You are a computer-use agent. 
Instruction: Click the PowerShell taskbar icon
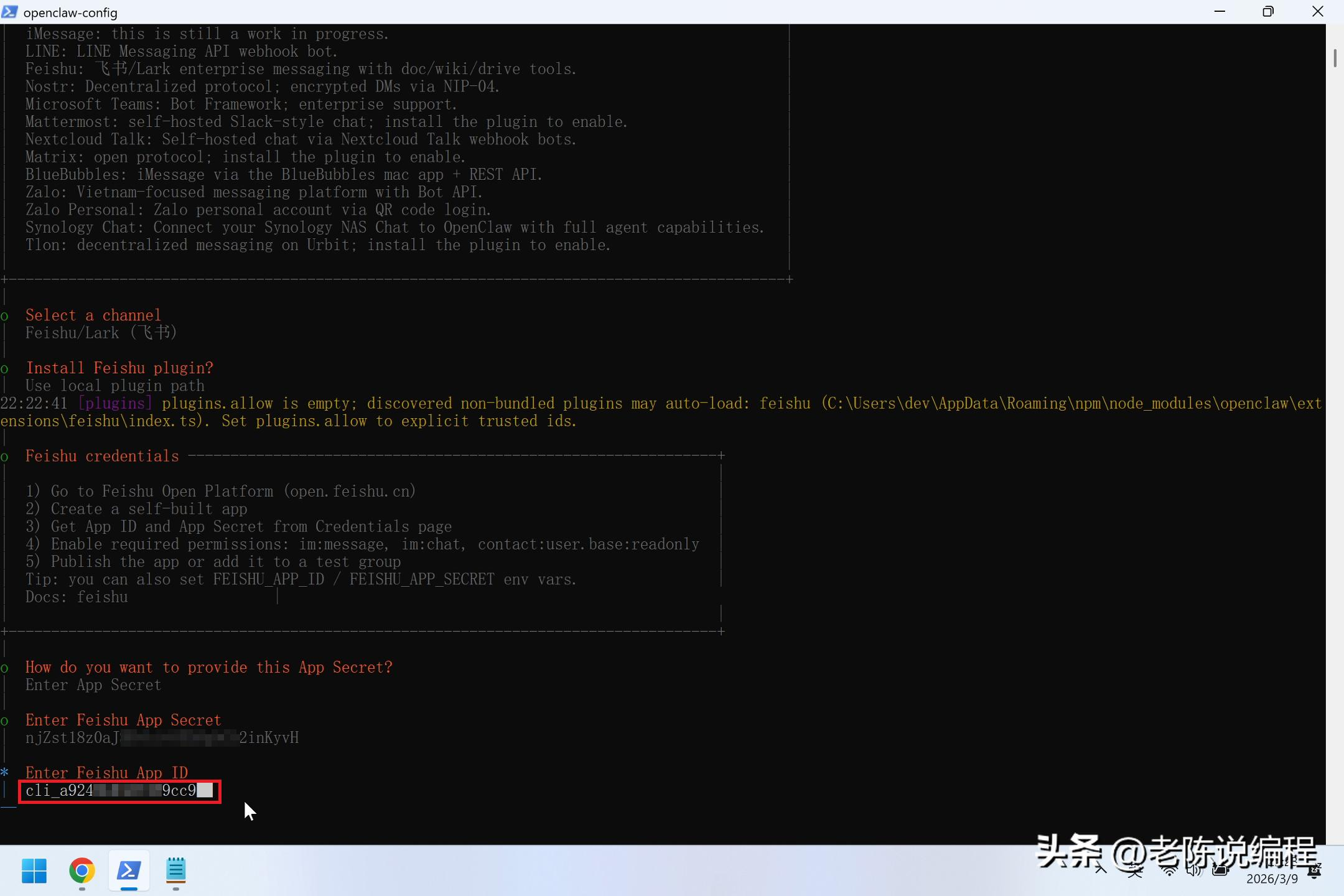click(x=129, y=870)
